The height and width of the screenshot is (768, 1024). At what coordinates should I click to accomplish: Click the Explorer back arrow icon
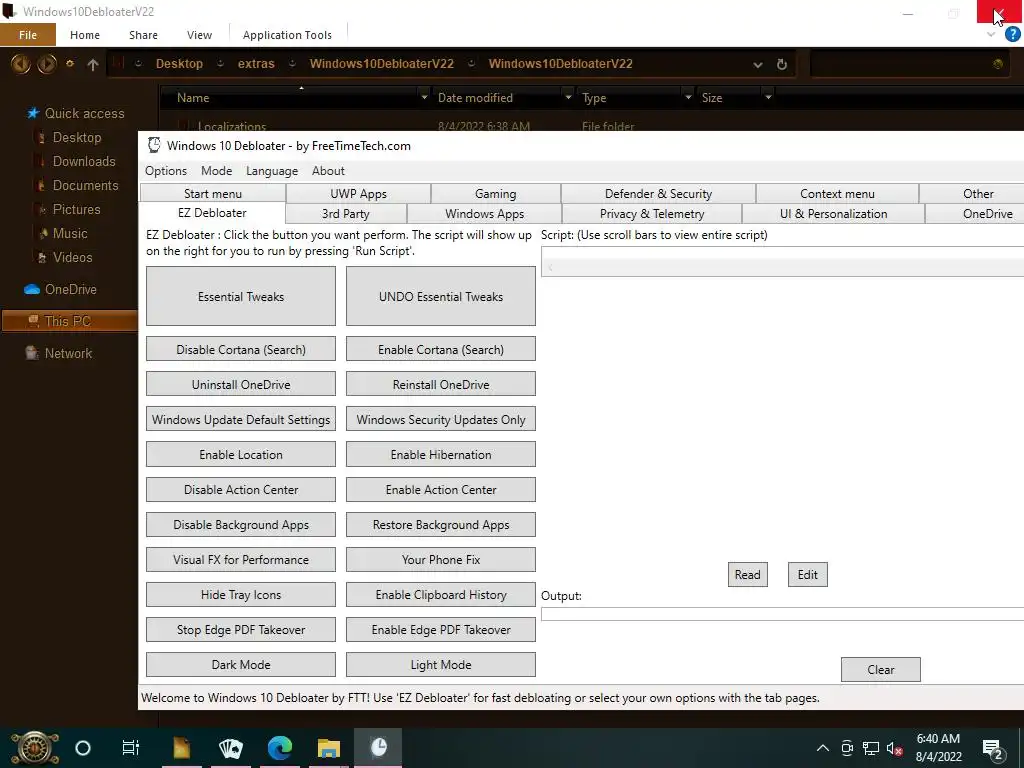(20, 64)
